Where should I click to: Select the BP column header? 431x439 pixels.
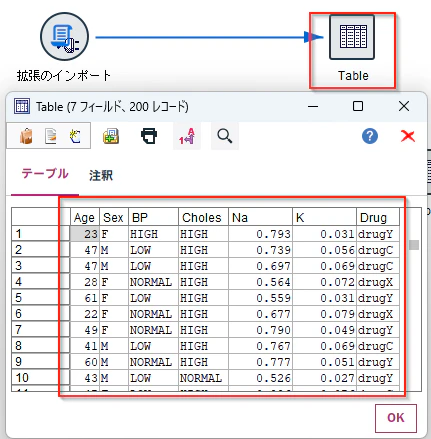(153, 217)
